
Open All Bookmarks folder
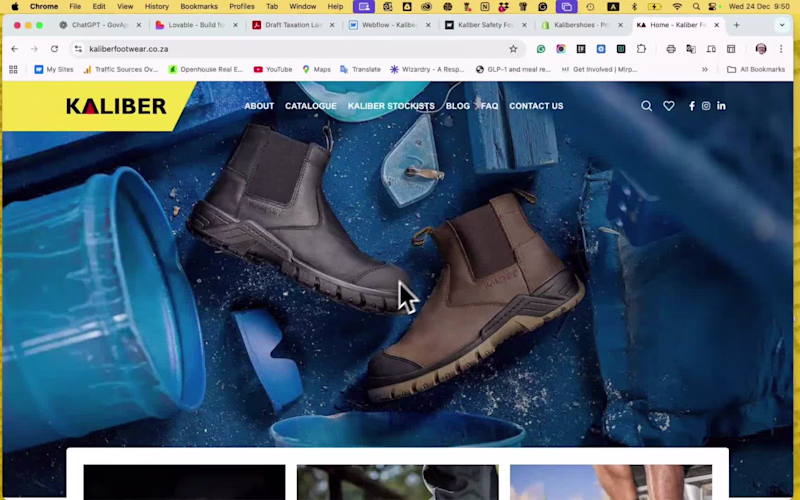point(756,69)
